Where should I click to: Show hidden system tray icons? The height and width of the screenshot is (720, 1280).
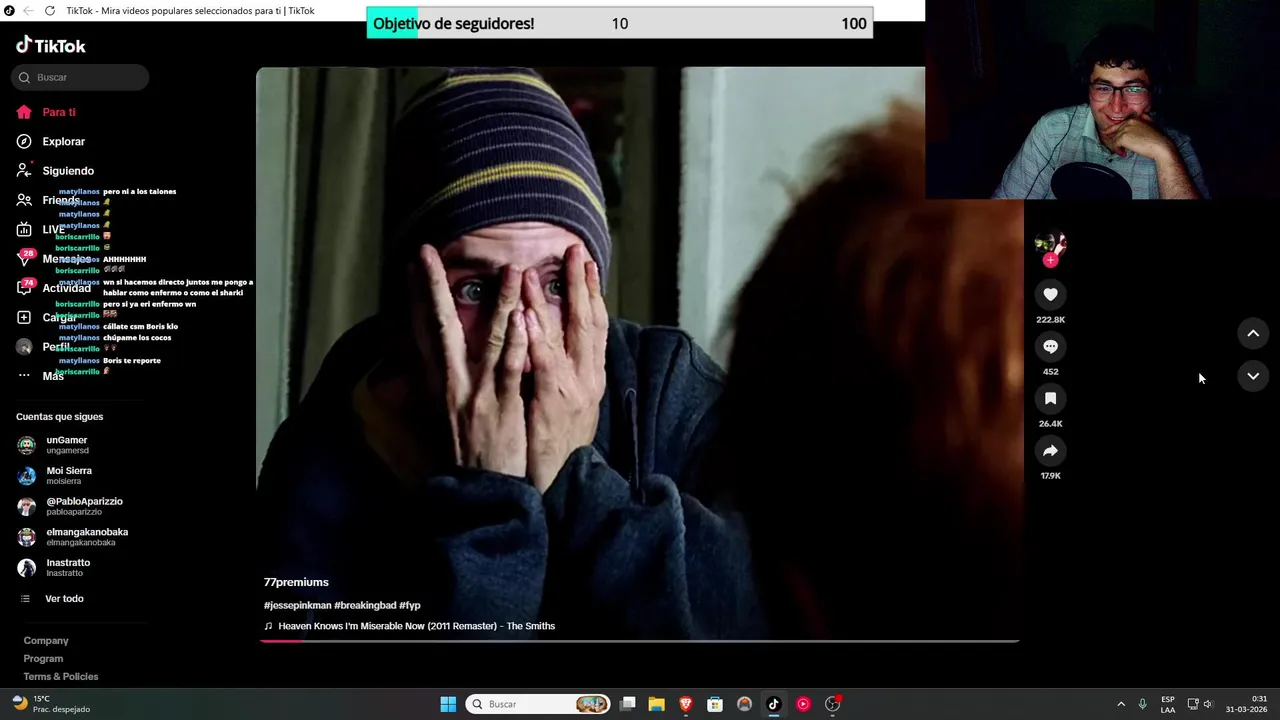coord(1121,704)
